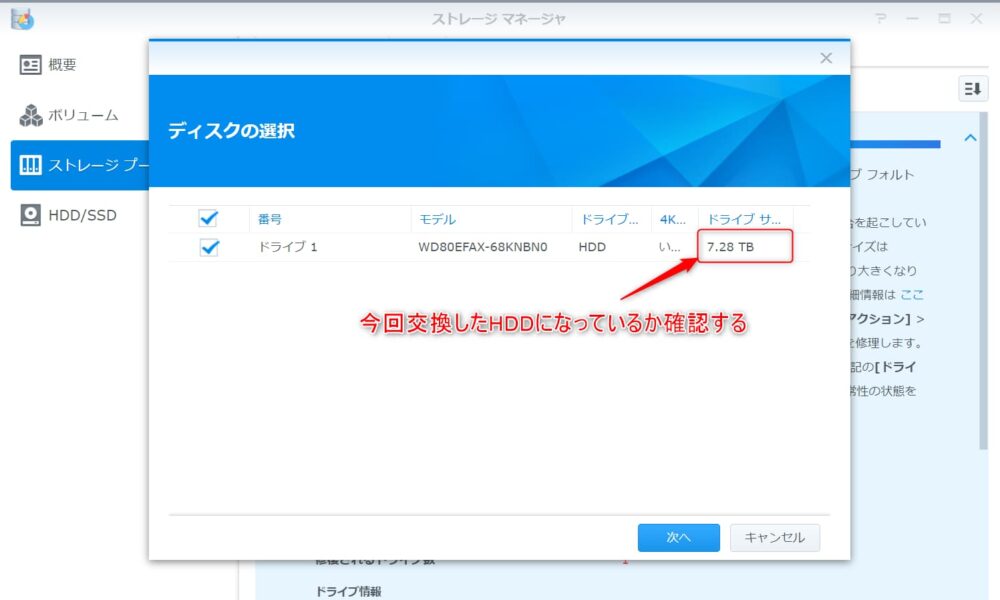Select the 概要 overview icon
The width and height of the screenshot is (1000, 600).
tap(30, 64)
